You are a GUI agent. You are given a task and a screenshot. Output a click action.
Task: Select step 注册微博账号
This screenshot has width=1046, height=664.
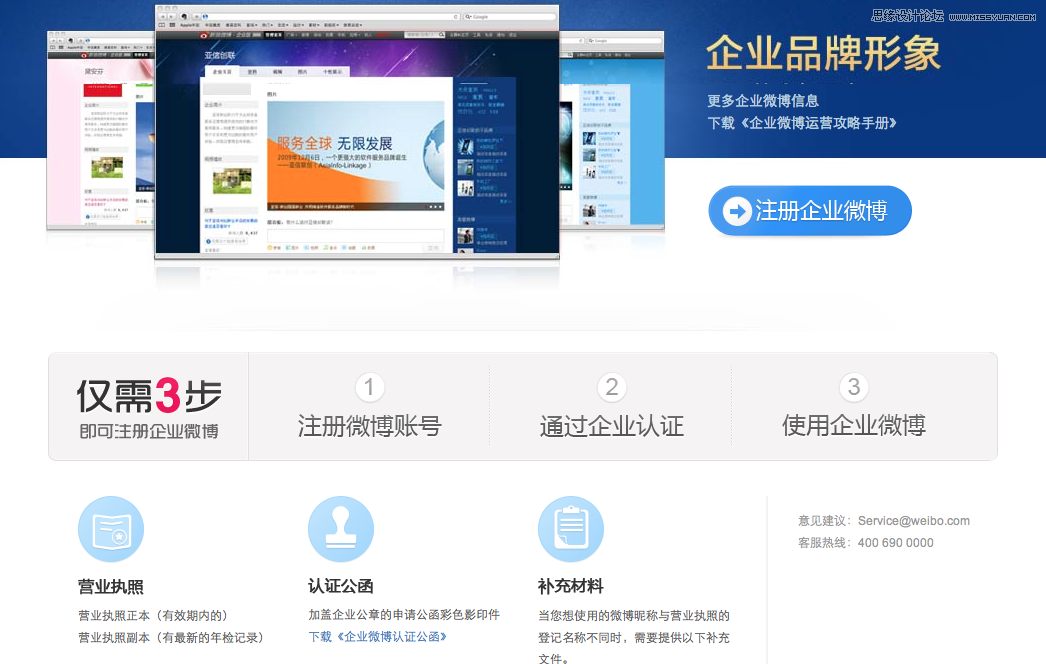369,426
